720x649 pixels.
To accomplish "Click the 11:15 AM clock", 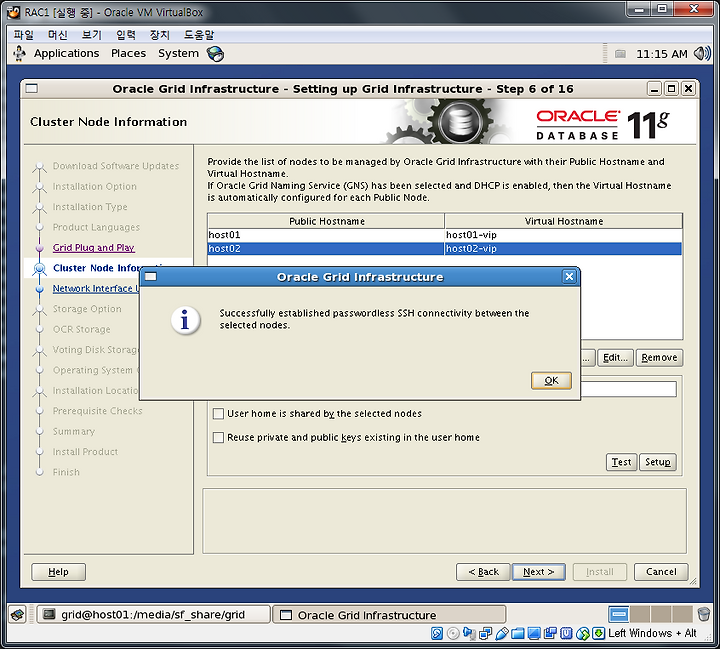I will point(661,54).
